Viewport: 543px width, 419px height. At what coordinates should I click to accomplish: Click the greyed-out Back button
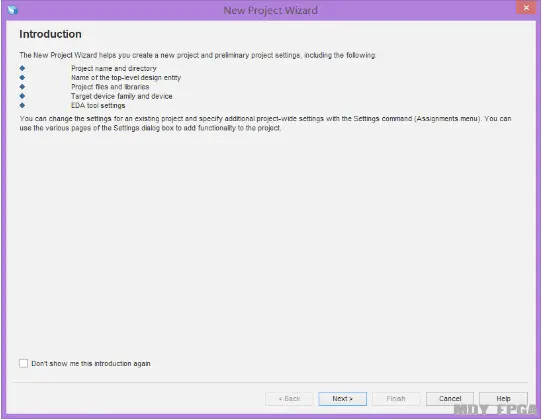[x=289, y=399]
